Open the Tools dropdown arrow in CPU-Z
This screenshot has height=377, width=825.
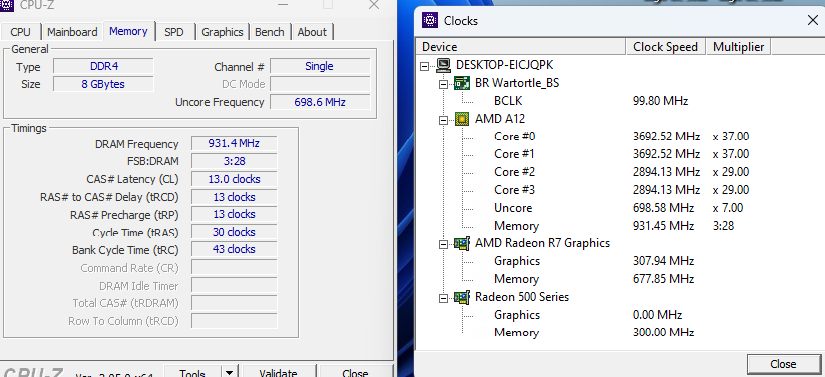[x=229, y=372]
